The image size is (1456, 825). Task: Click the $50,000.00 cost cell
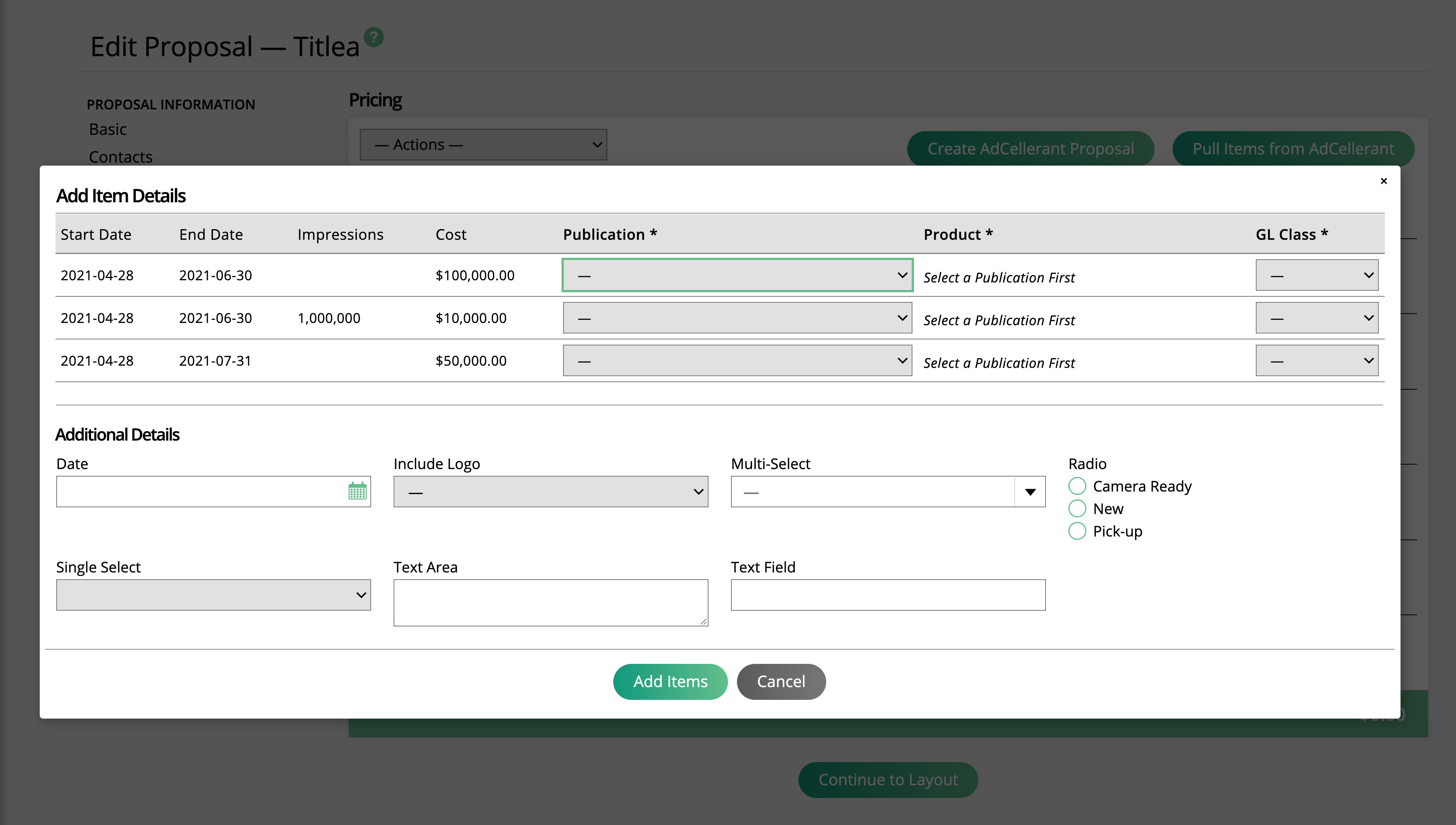click(470, 360)
